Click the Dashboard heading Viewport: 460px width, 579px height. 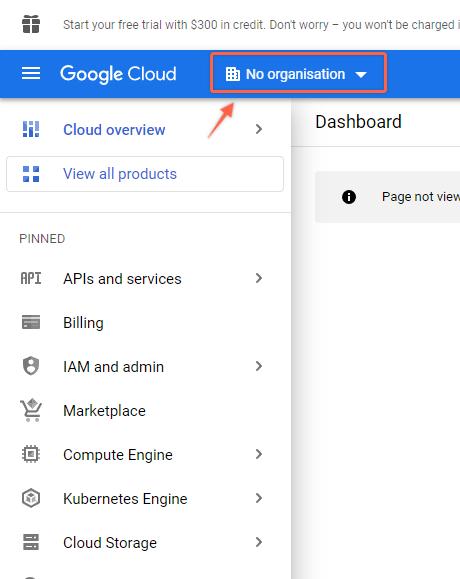[358, 122]
